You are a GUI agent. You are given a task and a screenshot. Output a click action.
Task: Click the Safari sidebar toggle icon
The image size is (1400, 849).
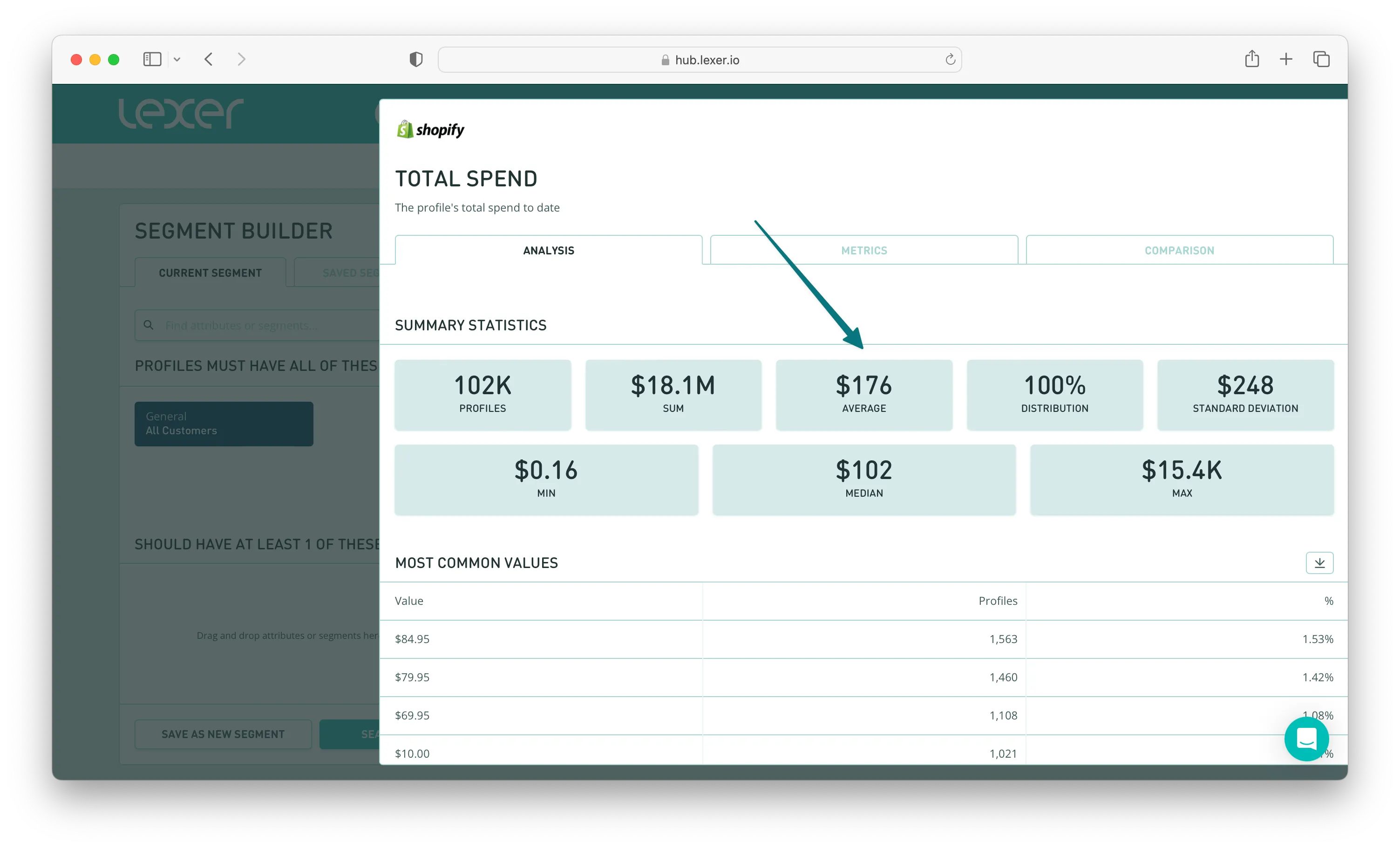(152, 59)
